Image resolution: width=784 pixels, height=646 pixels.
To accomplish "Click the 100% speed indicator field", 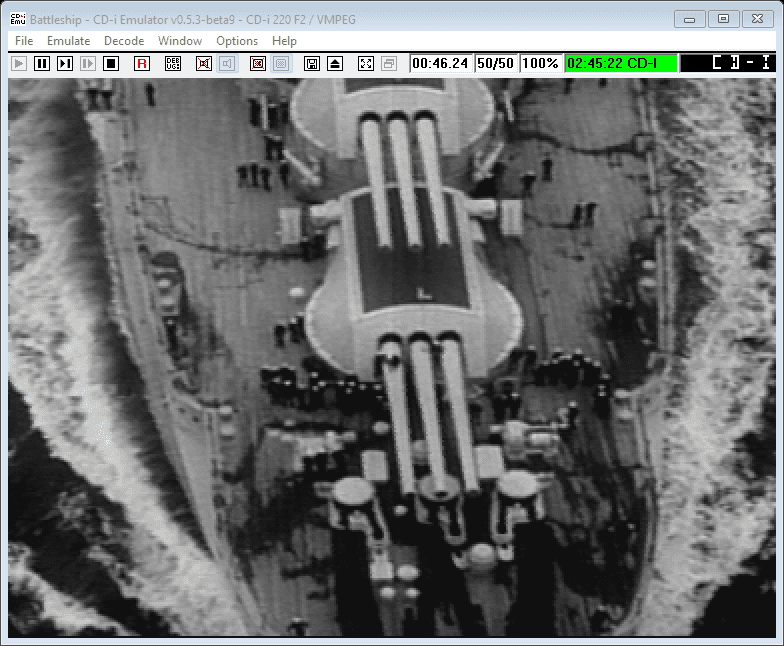I will point(540,63).
